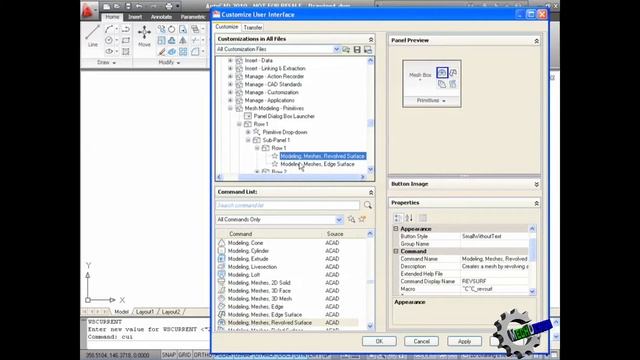Open the All Commands Only filter dropdown

[x=339, y=220]
